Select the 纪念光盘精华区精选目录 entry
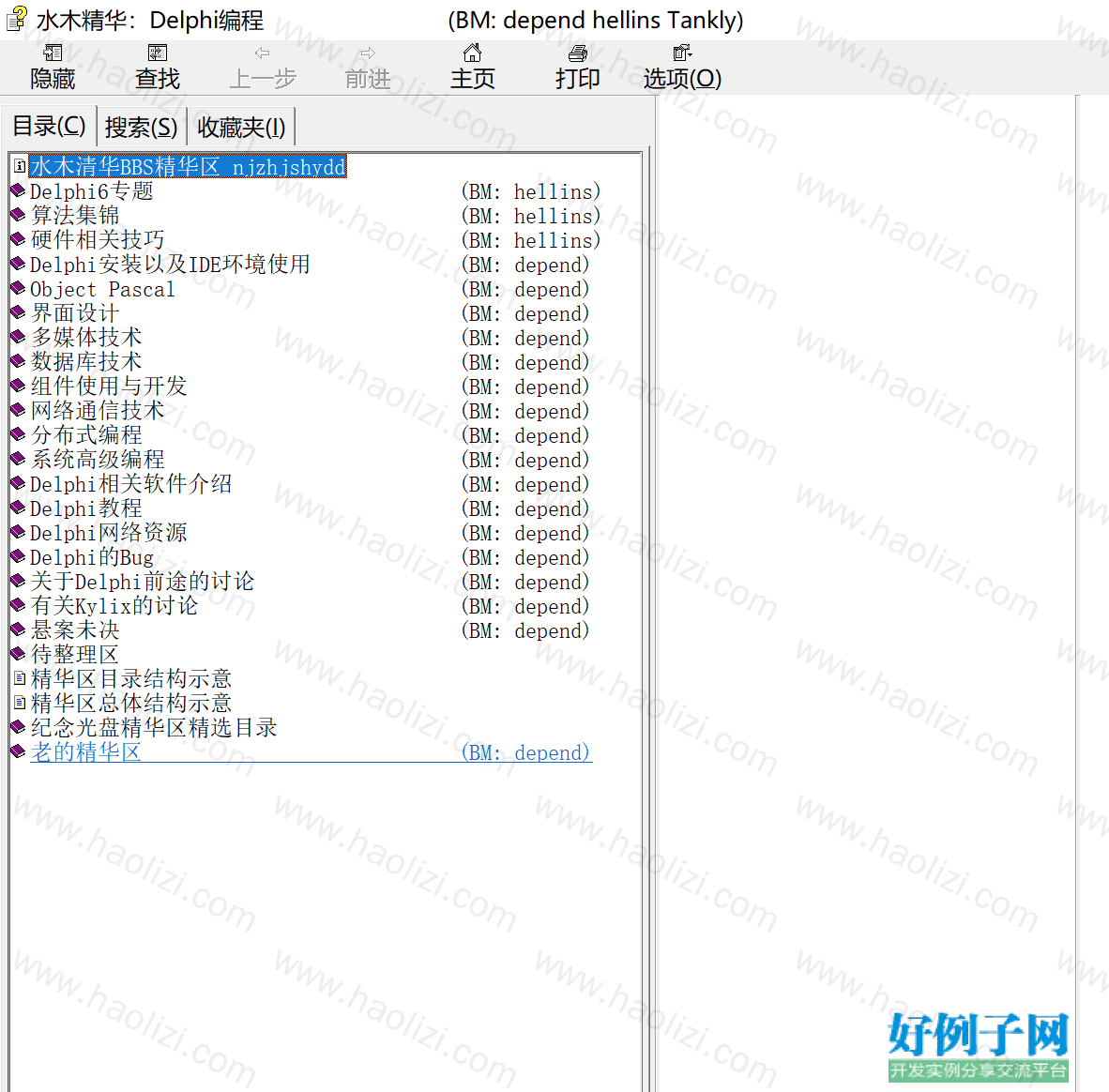The image size is (1109, 1092). point(154,728)
